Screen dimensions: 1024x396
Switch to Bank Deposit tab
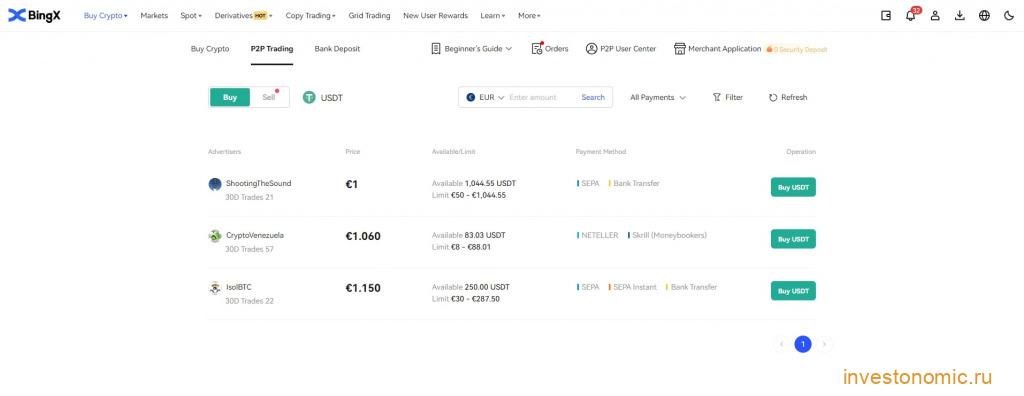pyautogui.click(x=337, y=49)
